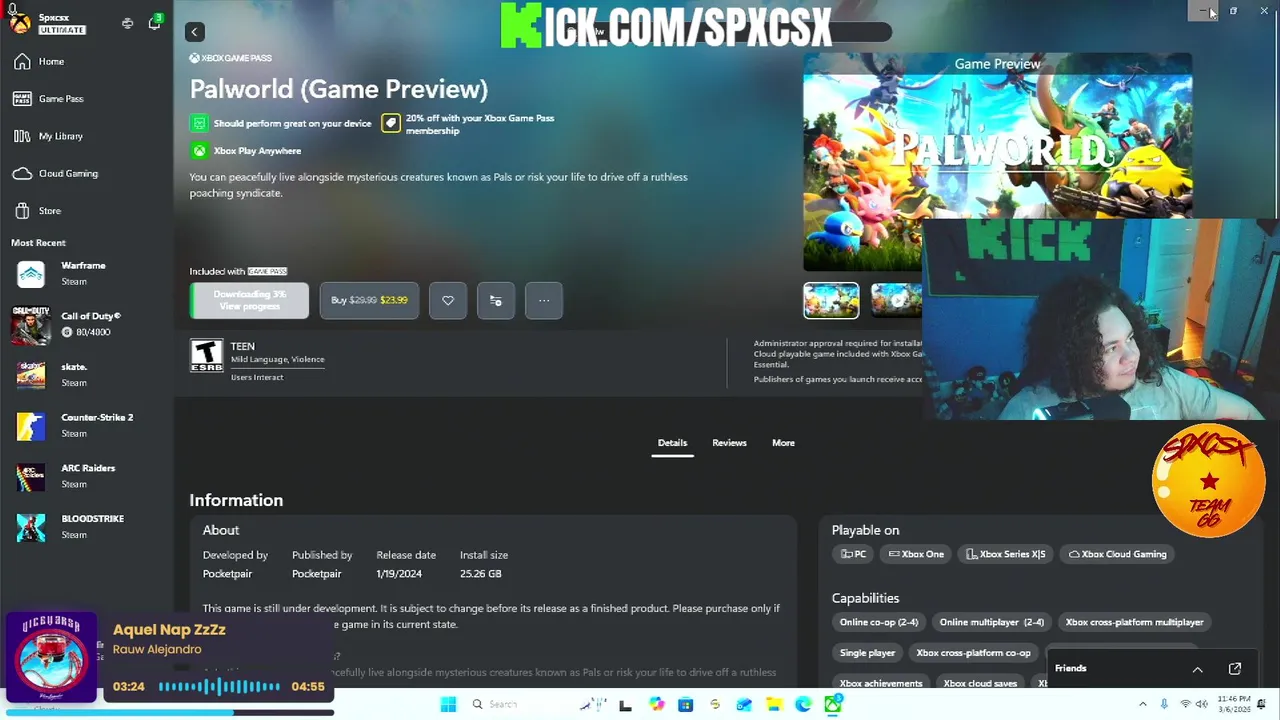Click Online multiplayer (2-4) capability
Screen dimensions: 1280x720
pos(991,622)
